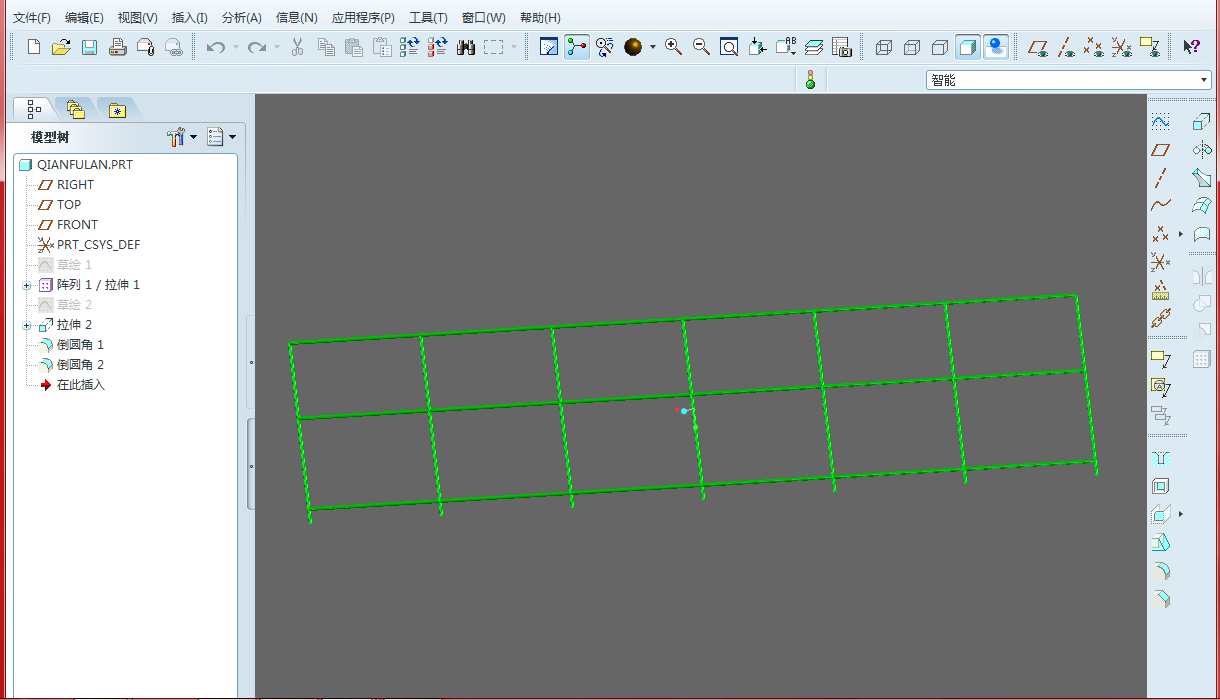Toggle coordinate systems display

tap(1123, 47)
